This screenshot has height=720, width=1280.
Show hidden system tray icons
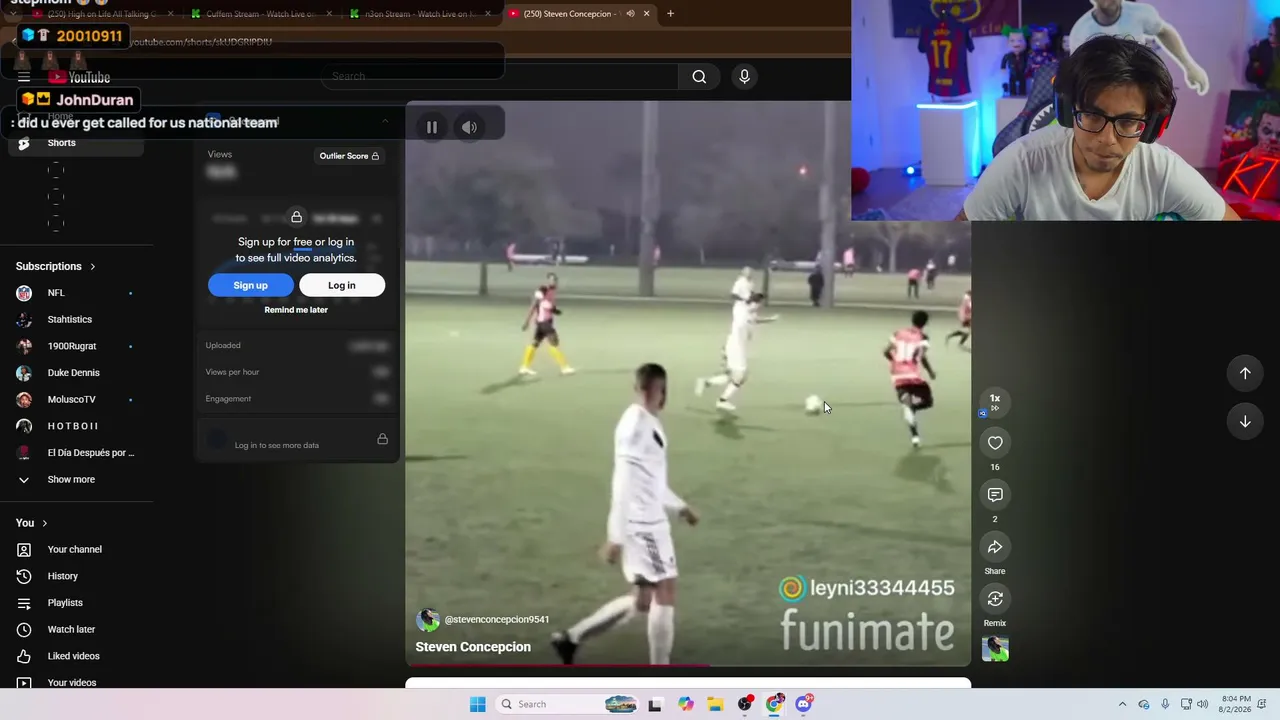pyautogui.click(x=1122, y=704)
